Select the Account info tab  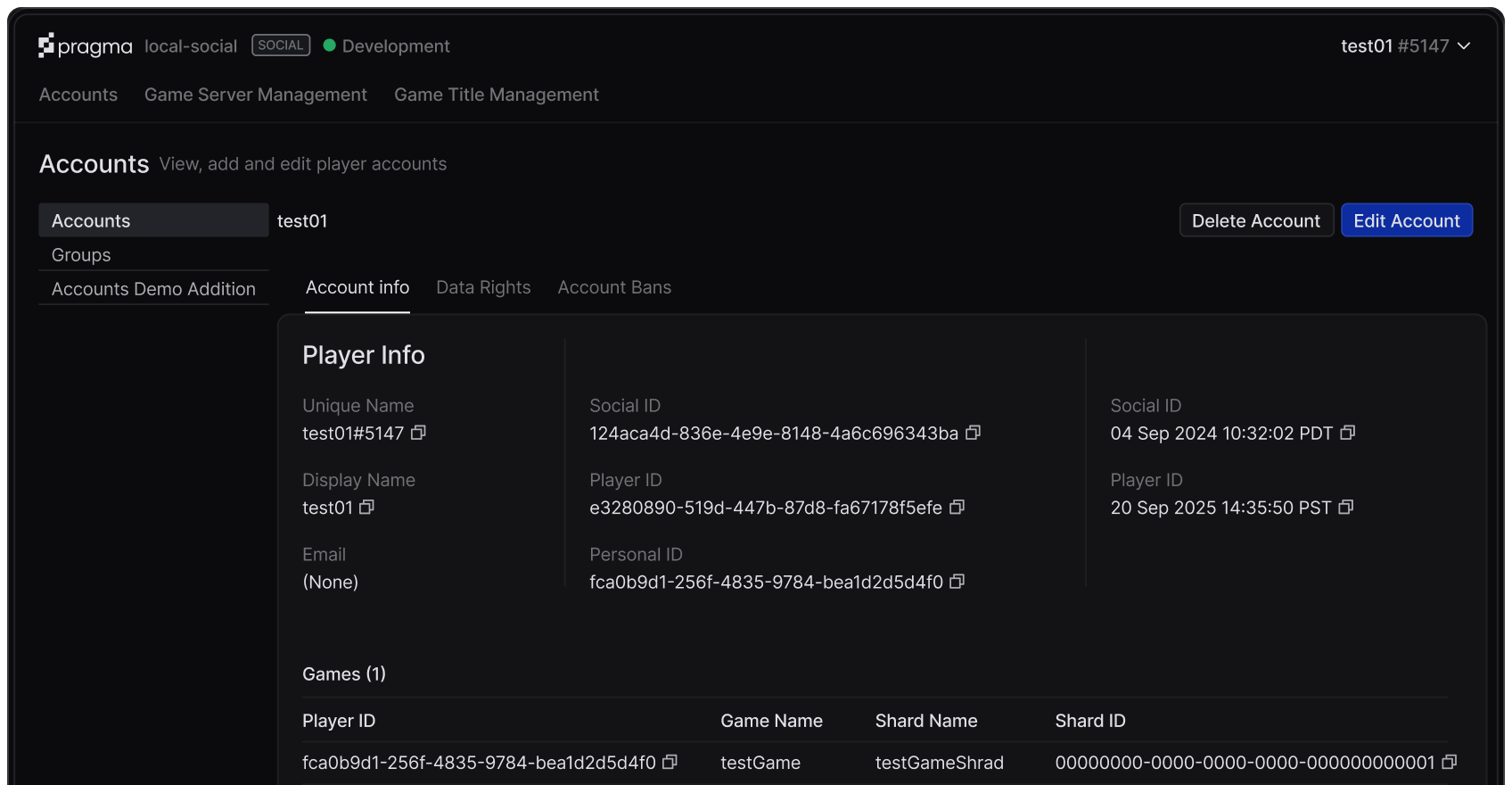pos(357,287)
